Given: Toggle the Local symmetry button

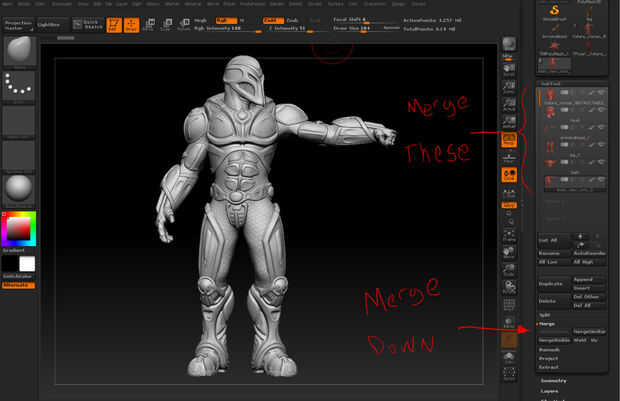Looking at the screenshot, I should [509, 176].
